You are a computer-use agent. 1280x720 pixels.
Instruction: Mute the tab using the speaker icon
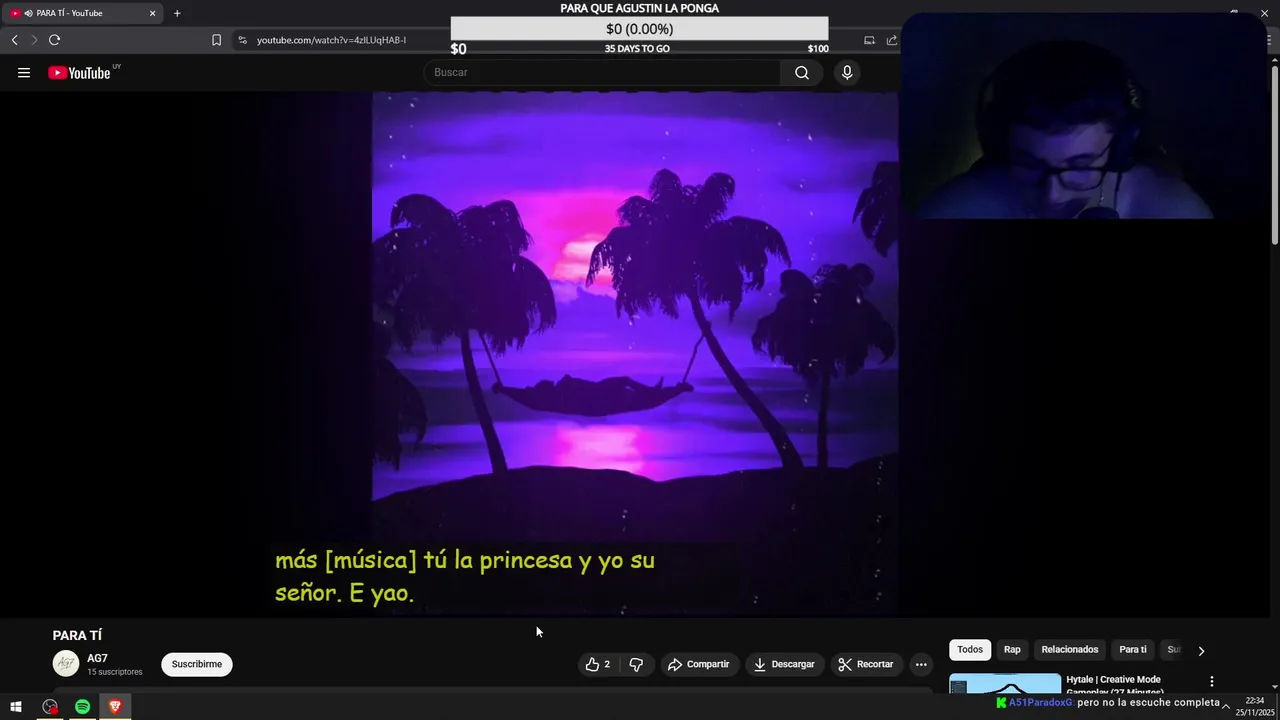click(28, 13)
